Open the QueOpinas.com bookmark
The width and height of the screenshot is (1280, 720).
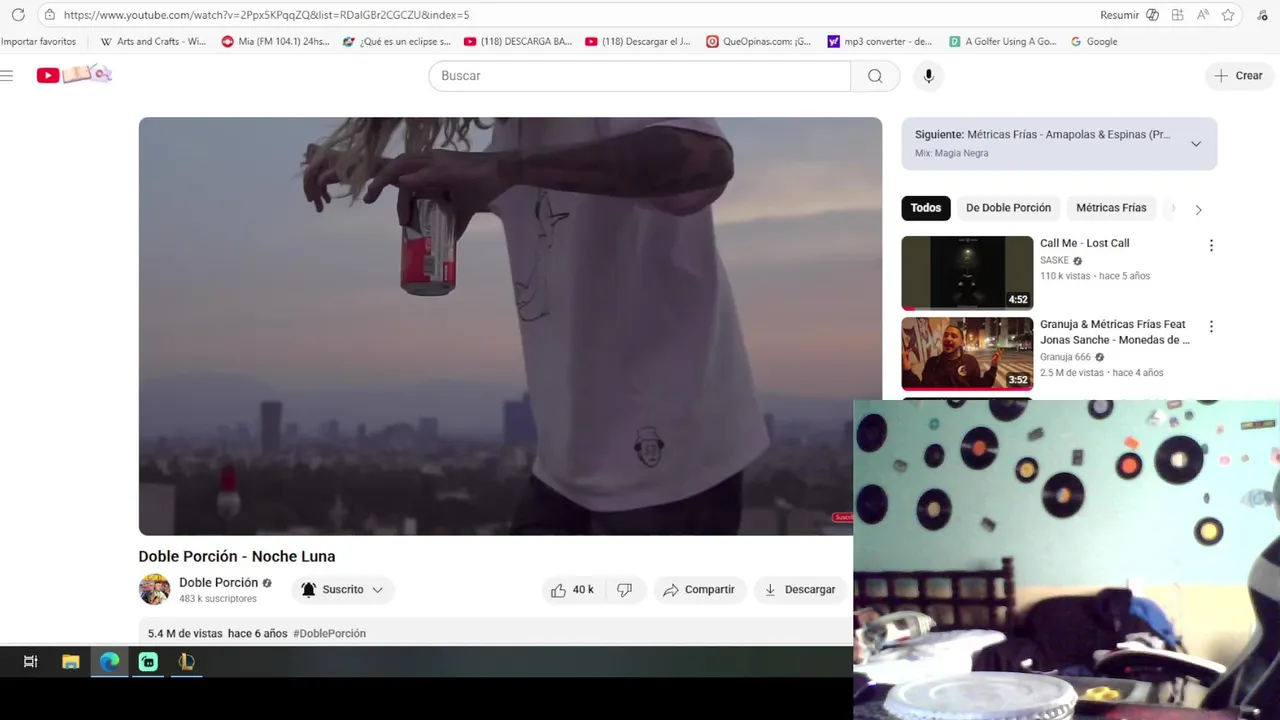(758, 42)
